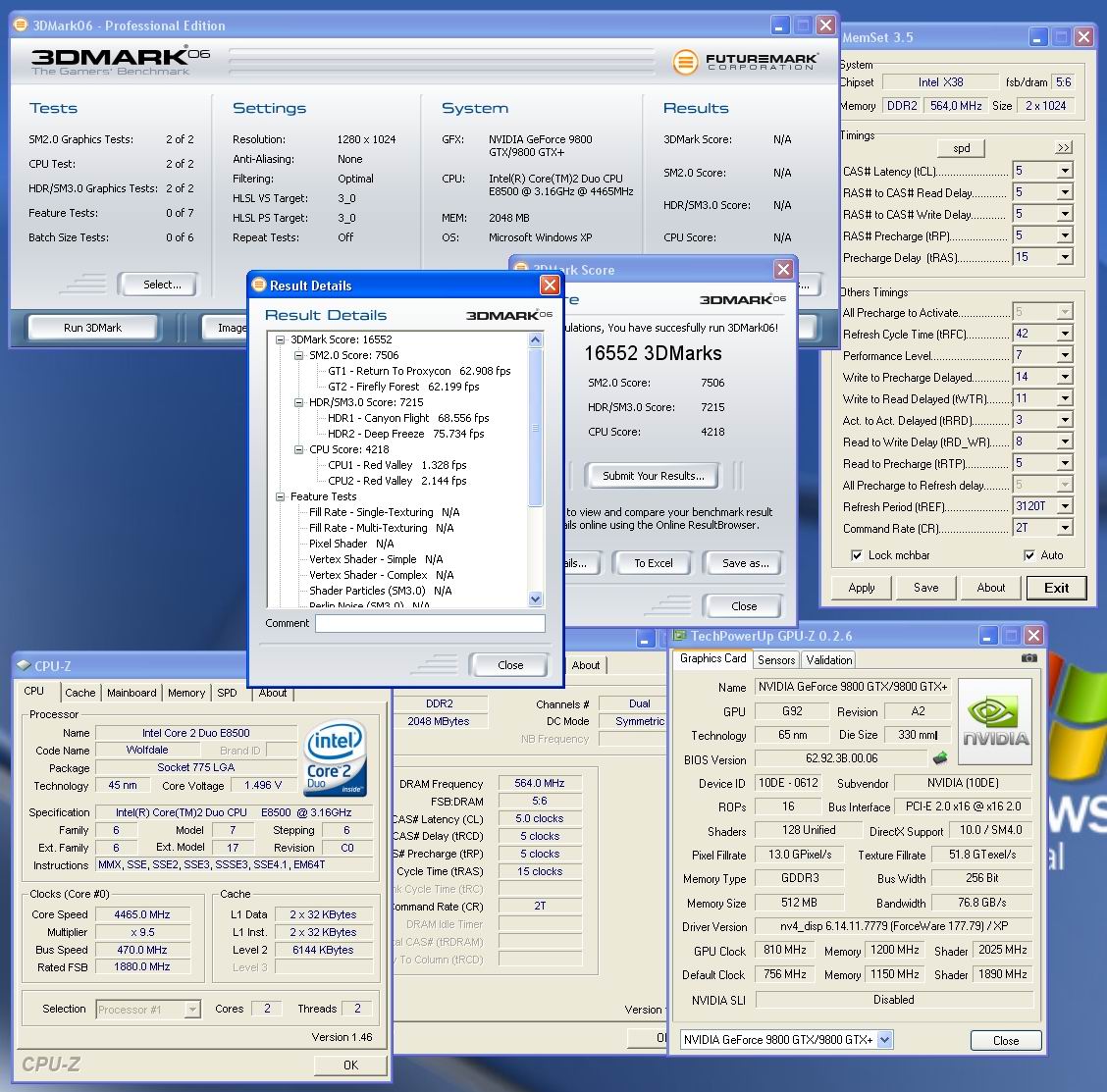Click Close button in Result Details
Image resolution: width=1107 pixels, height=1092 pixels.
(509, 665)
